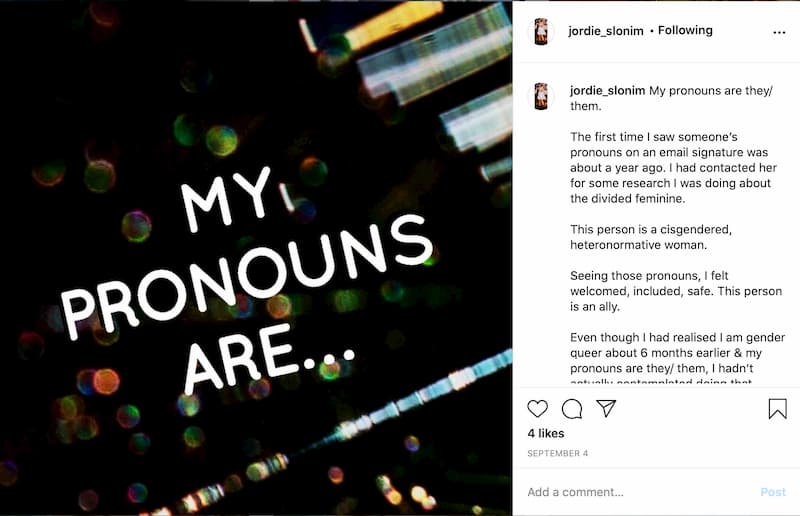Click the cisgendered heteronormative woman paragraph
Image resolution: width=800 pixels, height=516 pixels.
651,237
